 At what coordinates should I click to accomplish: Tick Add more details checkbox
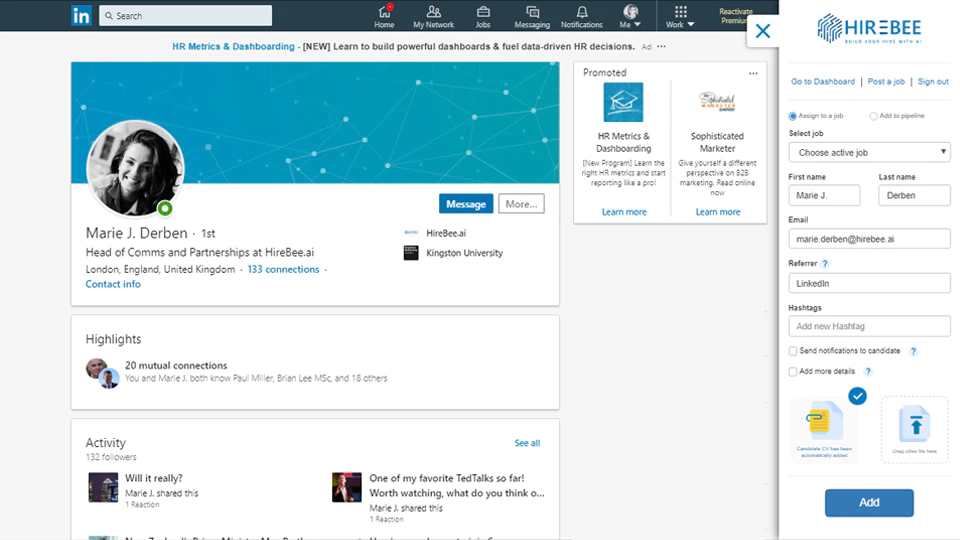coord(793,372)
